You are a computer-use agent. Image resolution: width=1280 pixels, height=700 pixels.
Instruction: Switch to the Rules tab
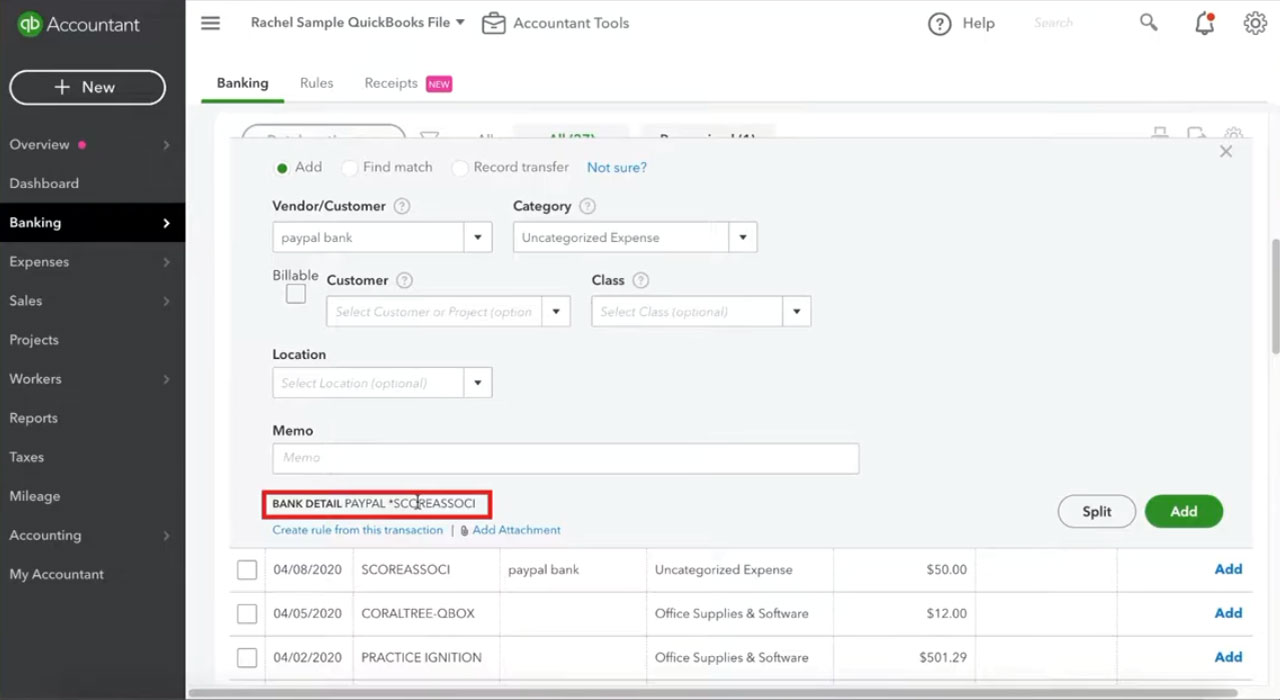[316, 83]
